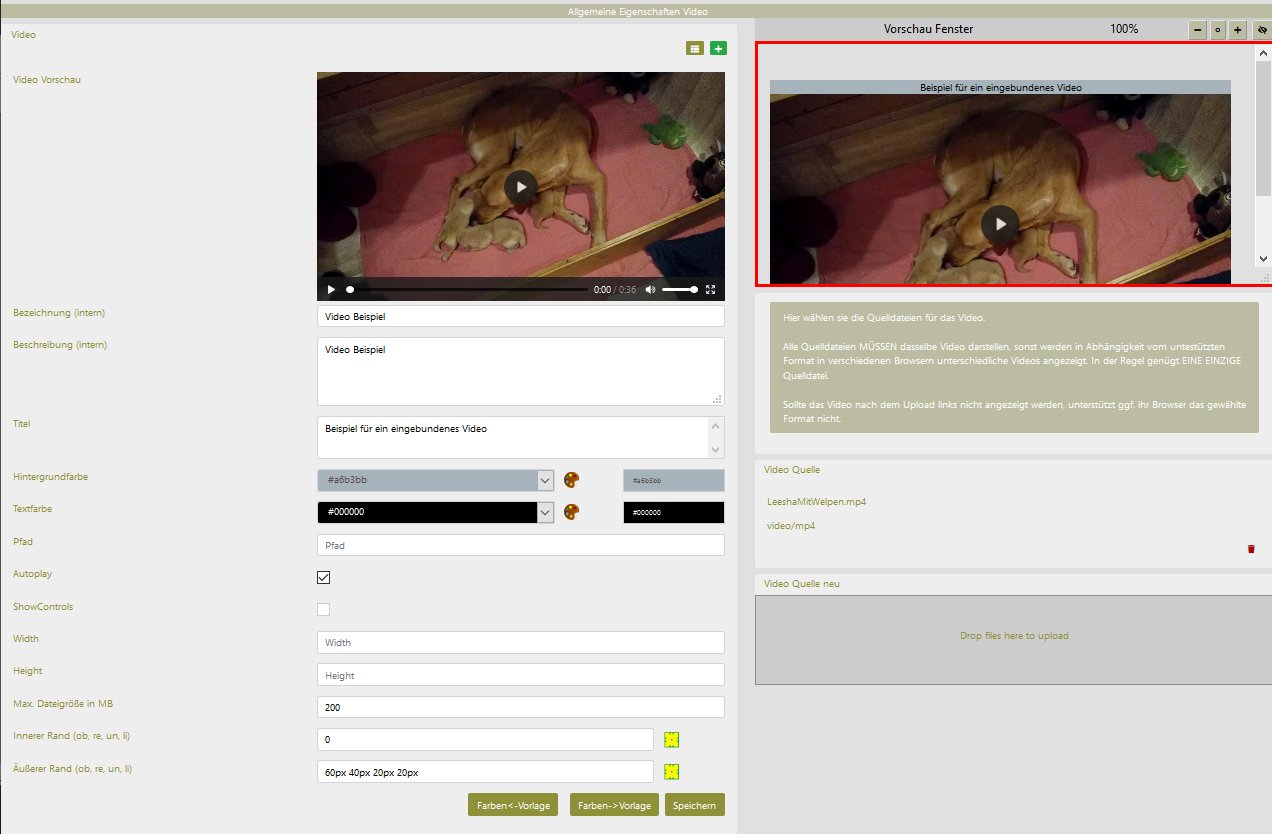The image size is (1272, 834).
Task: Delete the LeeshaMitWelpen.mp4 video source
Action: pos(1250,549)
